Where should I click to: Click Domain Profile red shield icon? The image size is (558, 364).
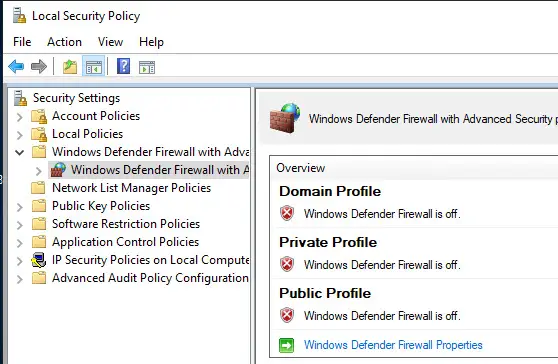(x=287, y=213)
